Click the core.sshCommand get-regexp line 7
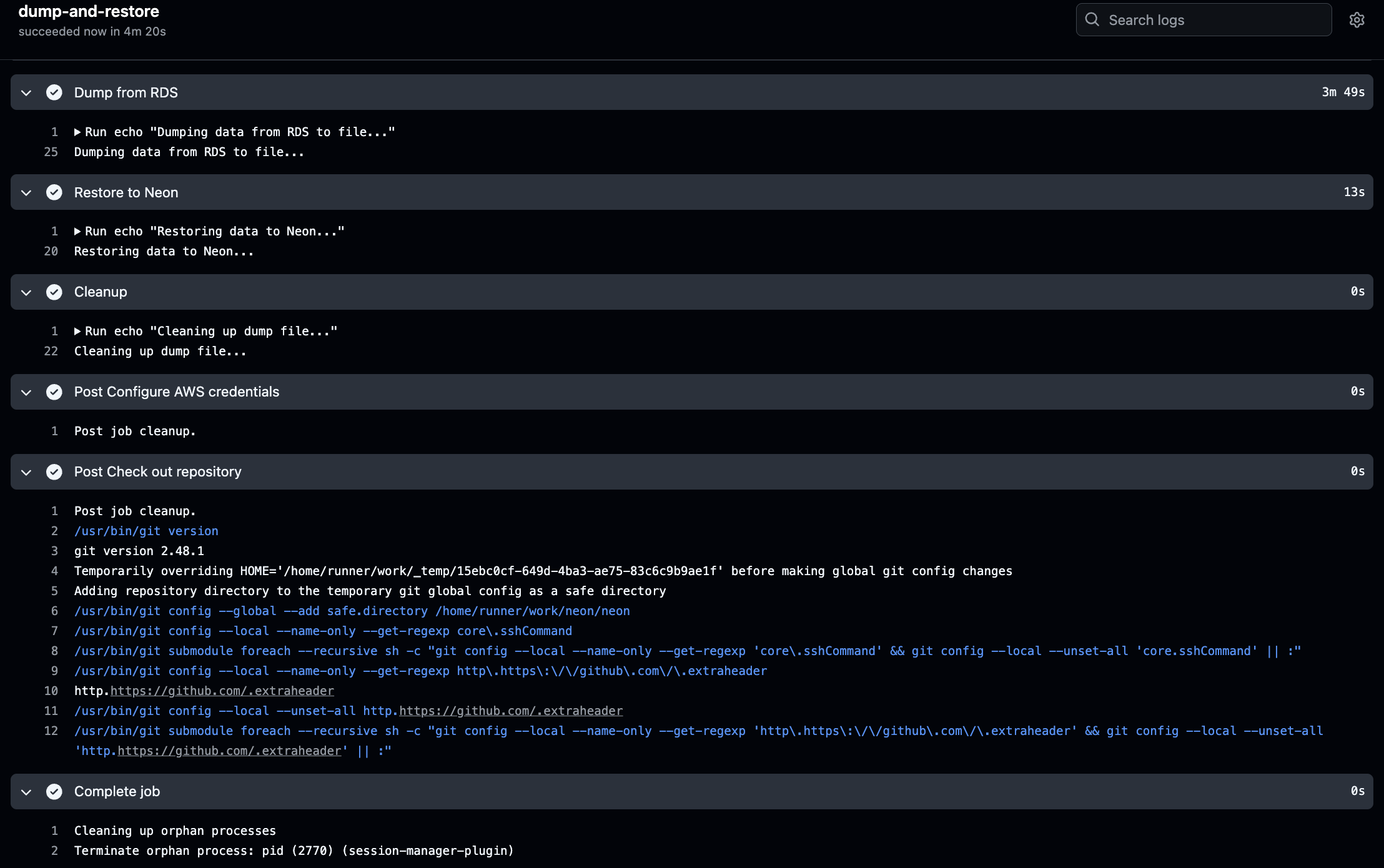1384x868 pixels. tap(323, 631)
